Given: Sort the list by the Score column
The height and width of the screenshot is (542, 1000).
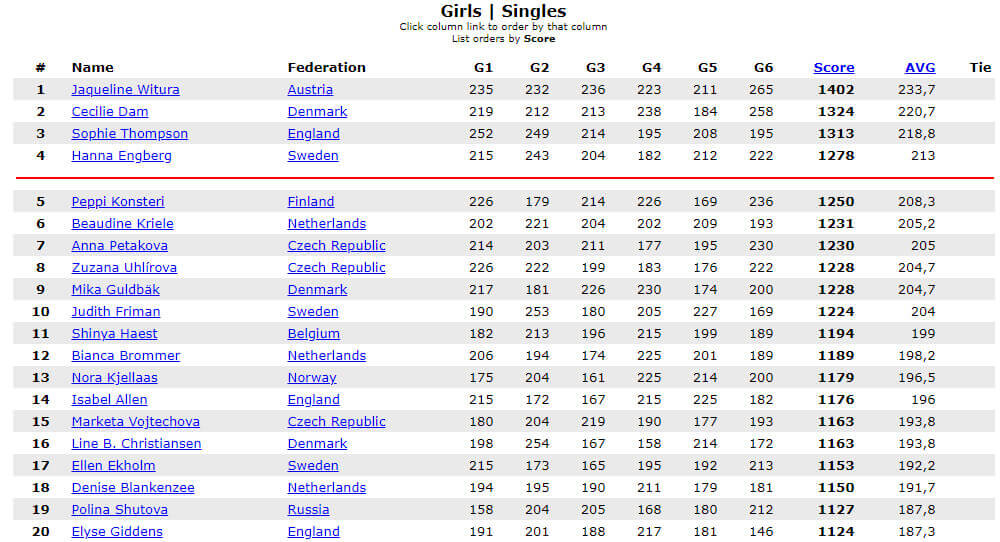Looking at the screenshot, I should (x=834, y=68).
